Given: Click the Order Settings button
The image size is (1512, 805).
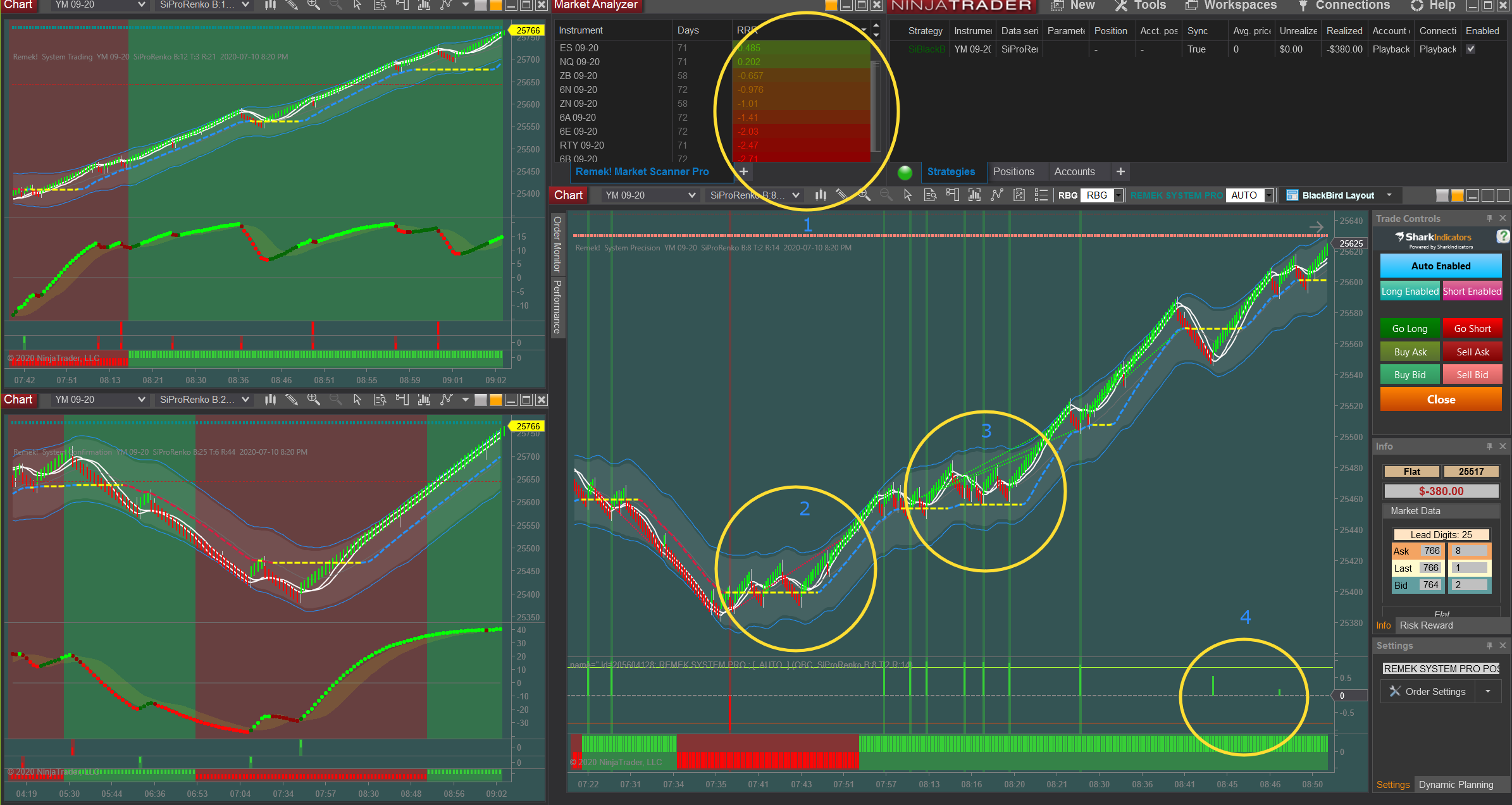Looking at the screenshot, I should pyautogui.click(x=1428, y=692).
